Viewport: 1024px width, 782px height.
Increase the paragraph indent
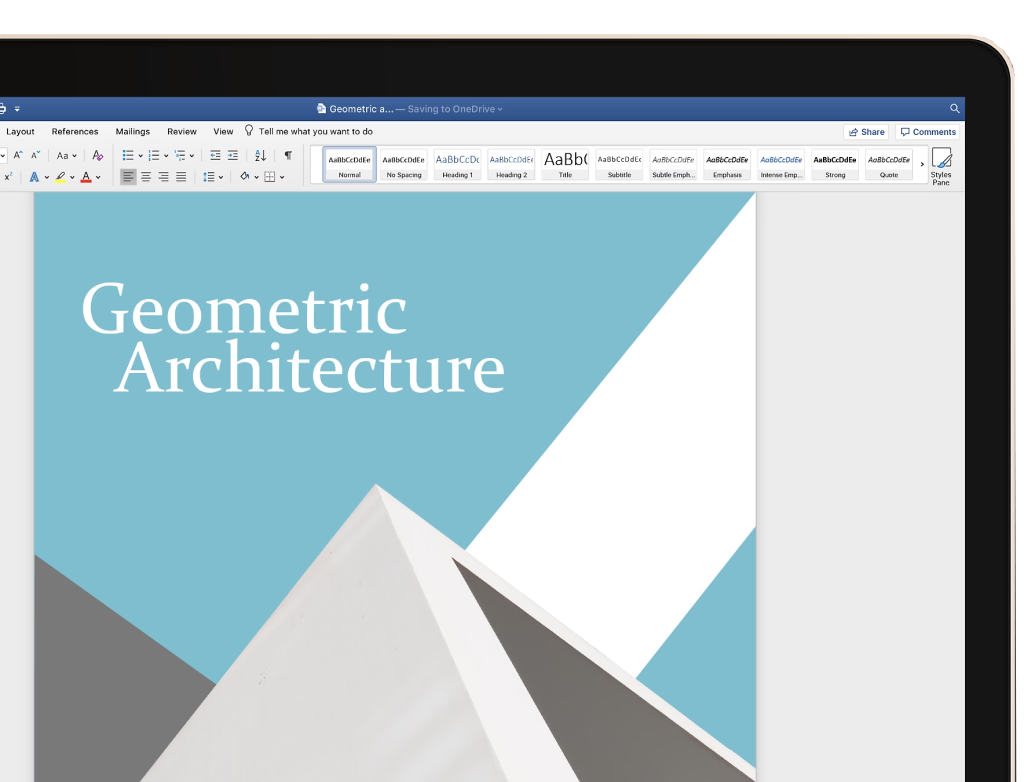[233, 155]
